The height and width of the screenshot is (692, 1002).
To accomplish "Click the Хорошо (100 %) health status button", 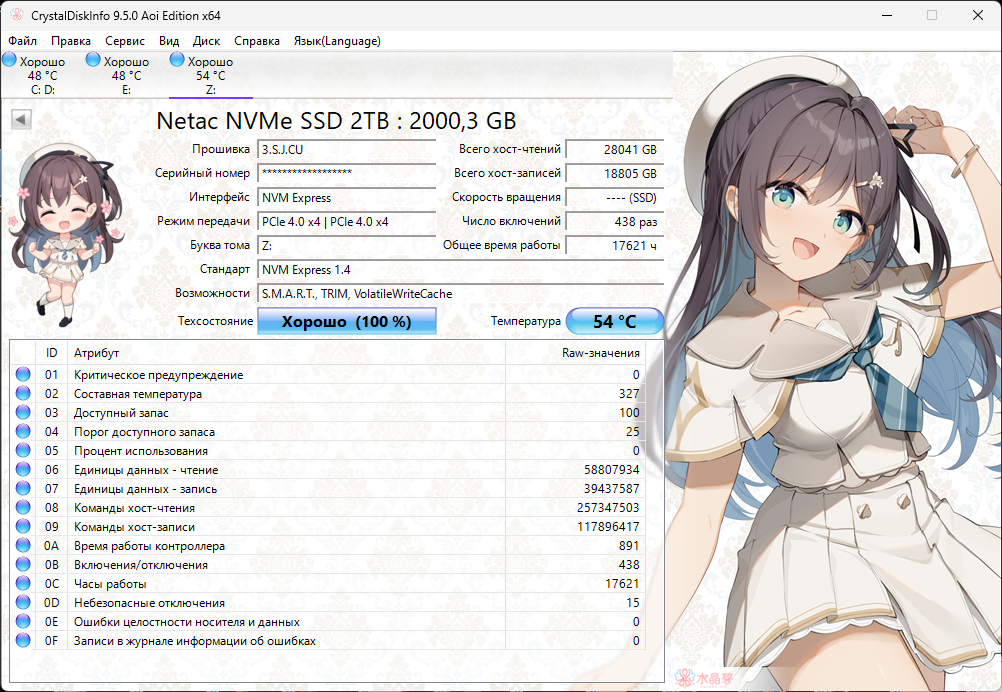I will point(347,322).
